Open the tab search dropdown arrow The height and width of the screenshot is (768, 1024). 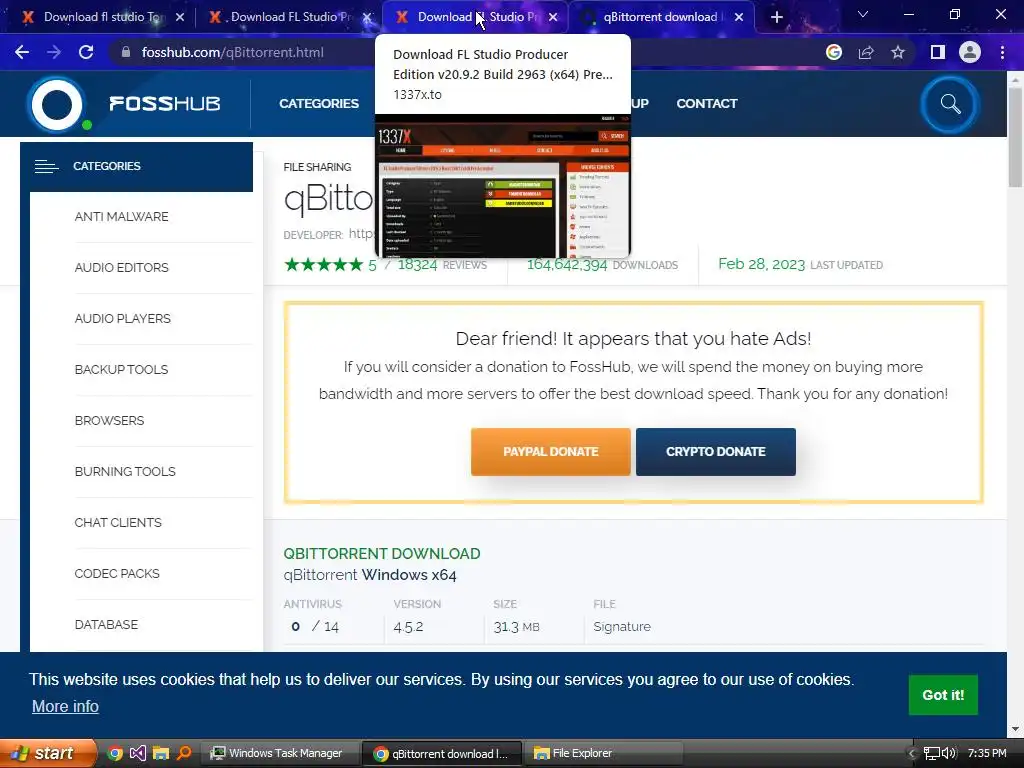[863, 14]
